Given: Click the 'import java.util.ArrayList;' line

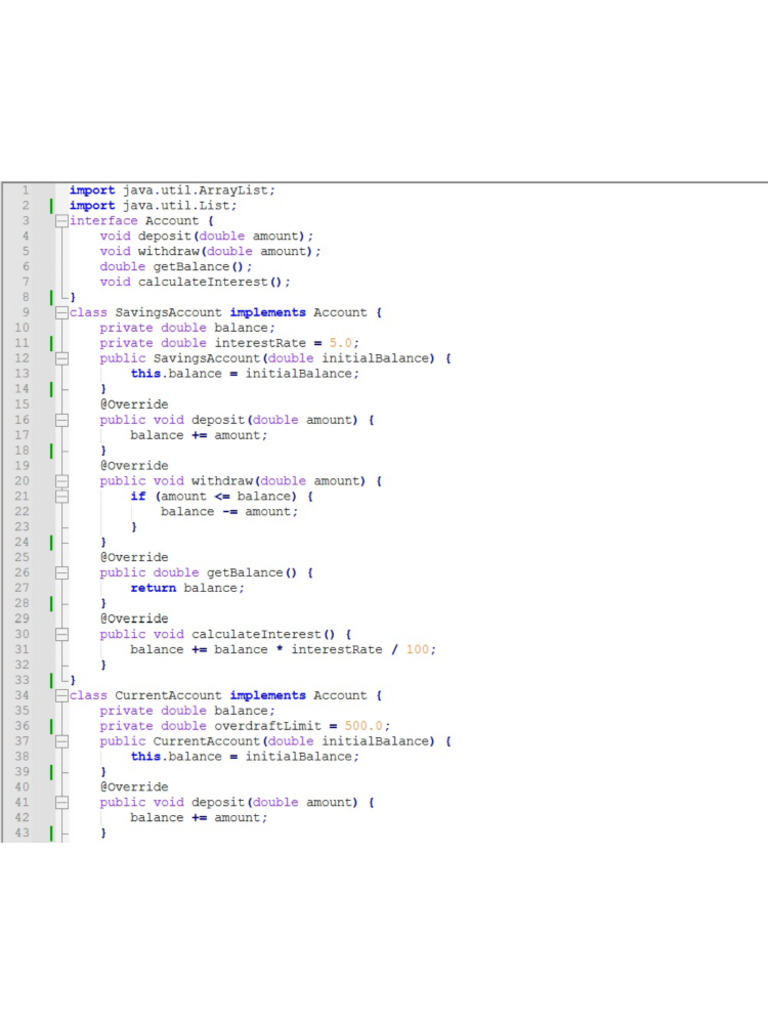Looking at the screenshot, I should click(x=172, y=190).
